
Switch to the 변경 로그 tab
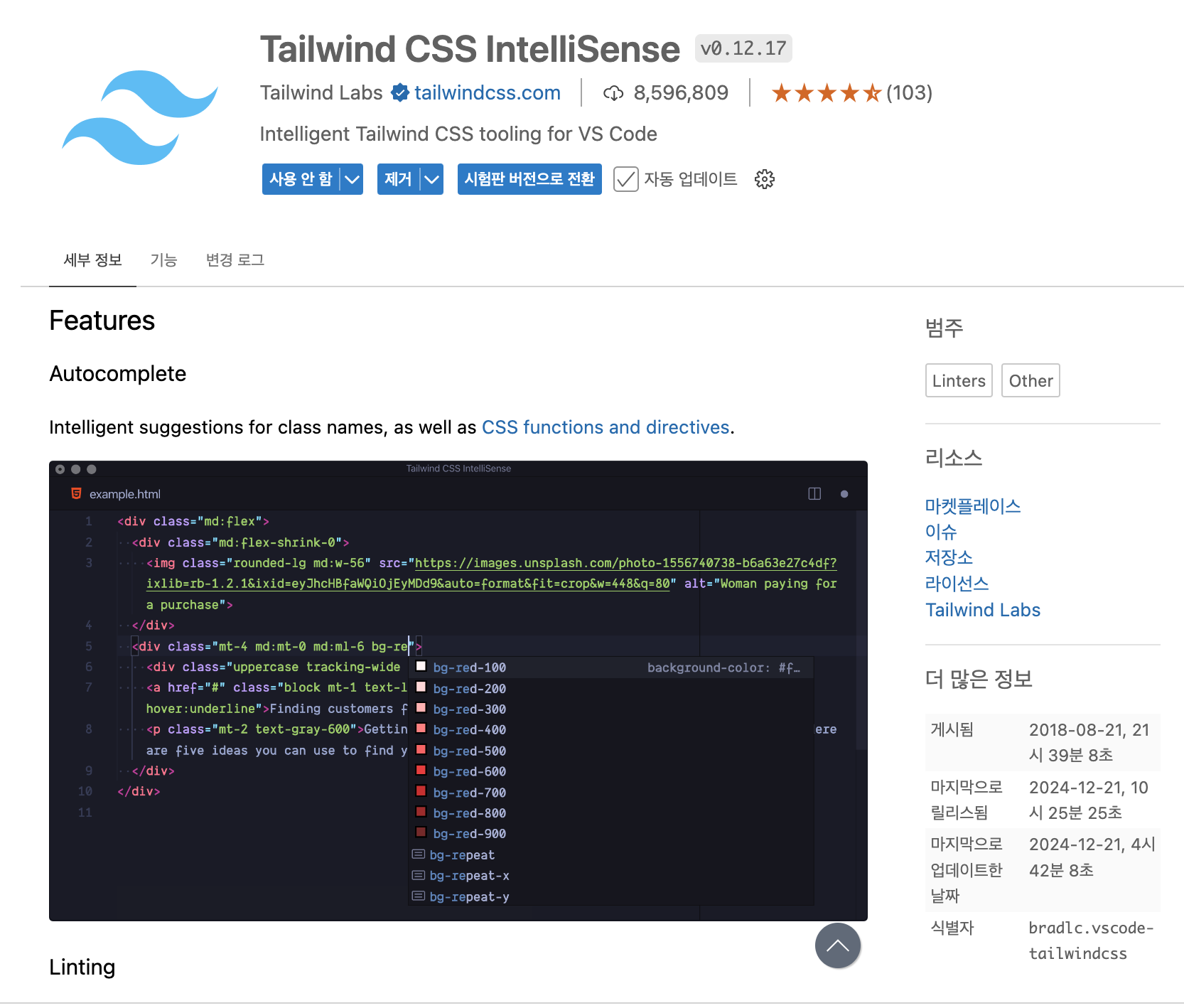235,260
